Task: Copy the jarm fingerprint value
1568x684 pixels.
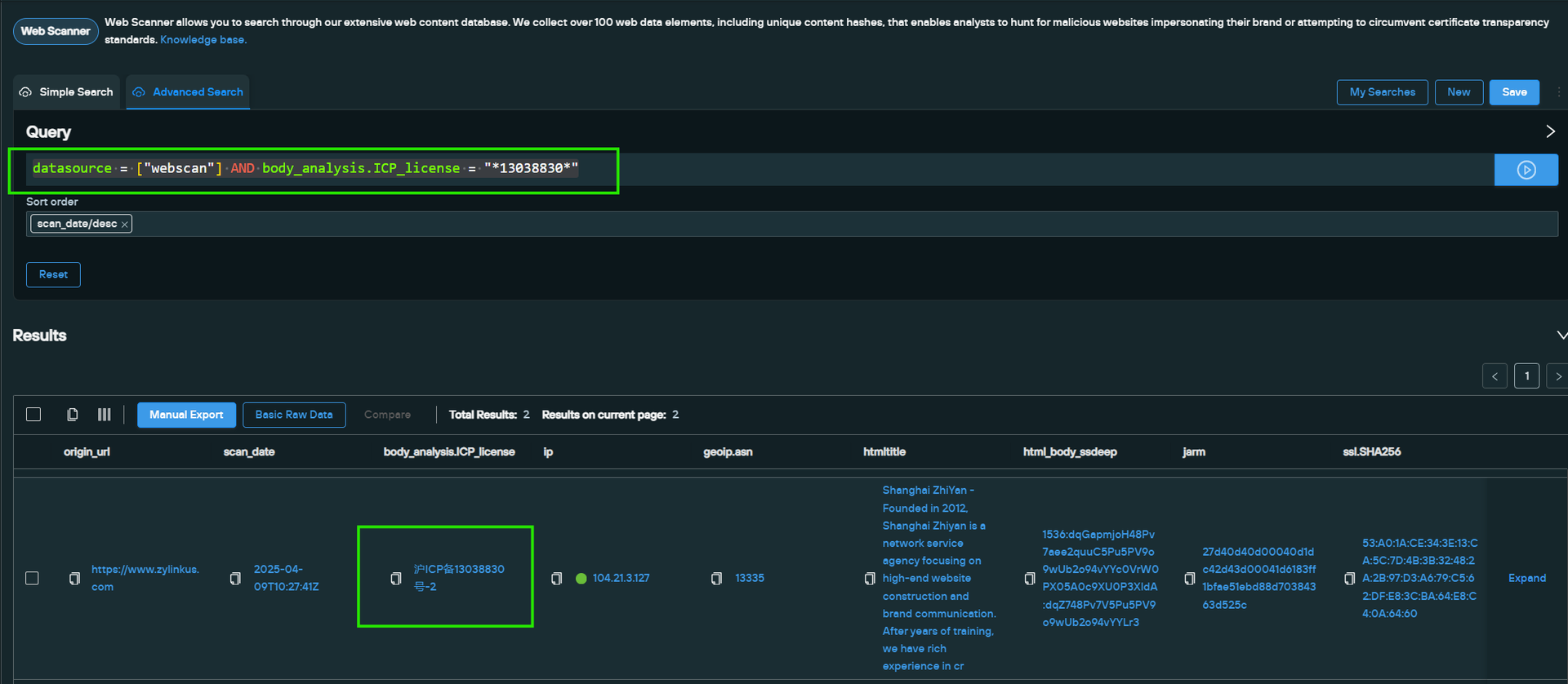Action: coord(1190,578)
